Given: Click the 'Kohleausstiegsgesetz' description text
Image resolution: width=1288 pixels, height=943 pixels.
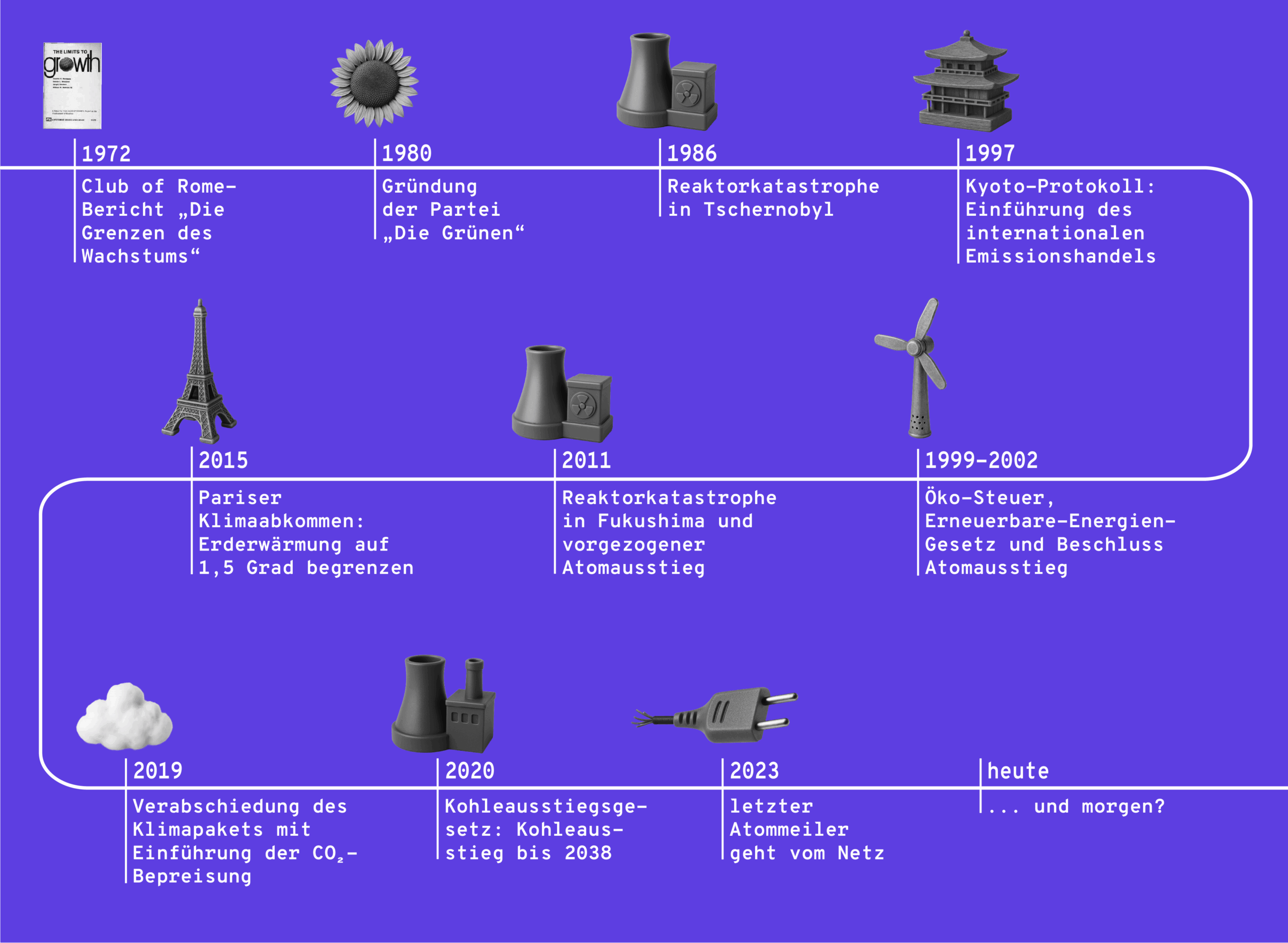Looking at the screenshot, I should tap(545, 829).
